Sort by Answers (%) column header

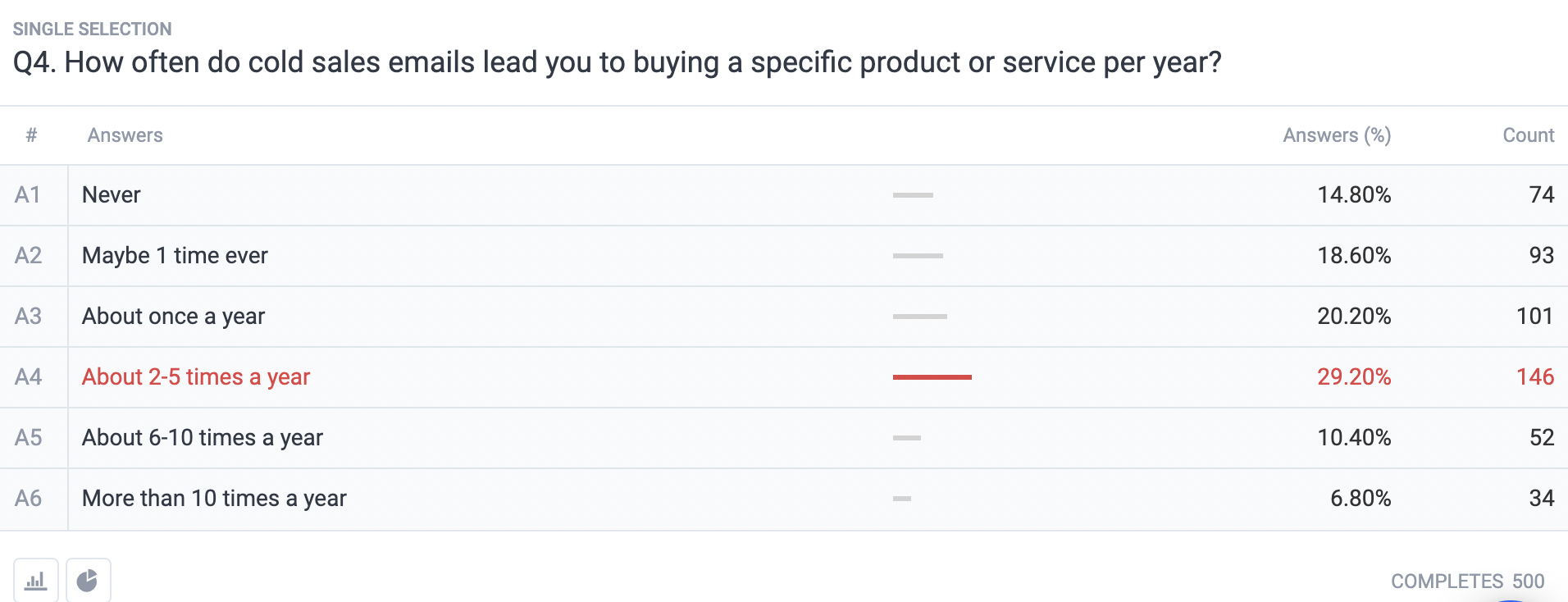point(1337,135)
